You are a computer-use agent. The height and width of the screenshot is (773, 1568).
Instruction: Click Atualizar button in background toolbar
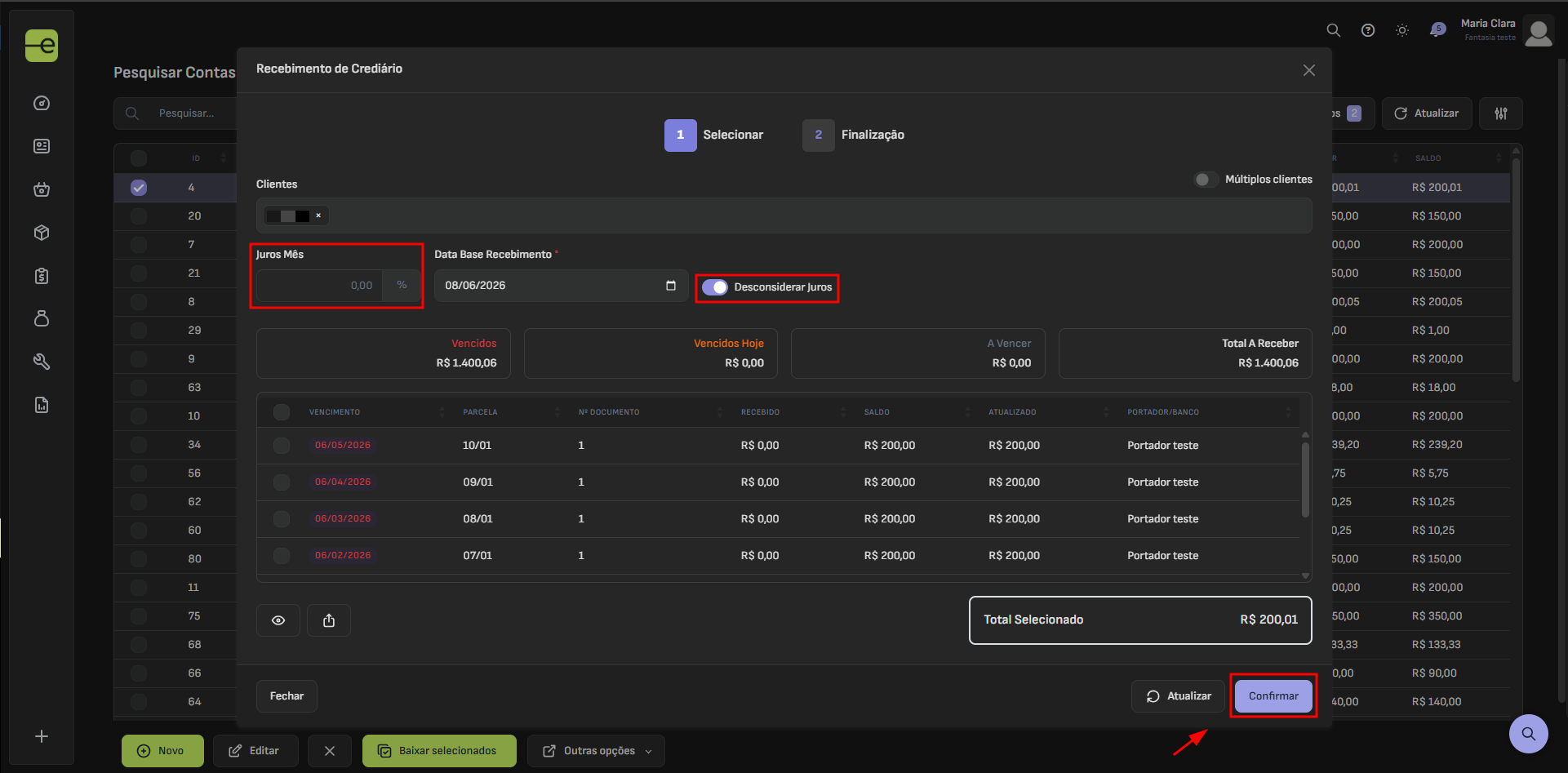tap(1427, 113)
